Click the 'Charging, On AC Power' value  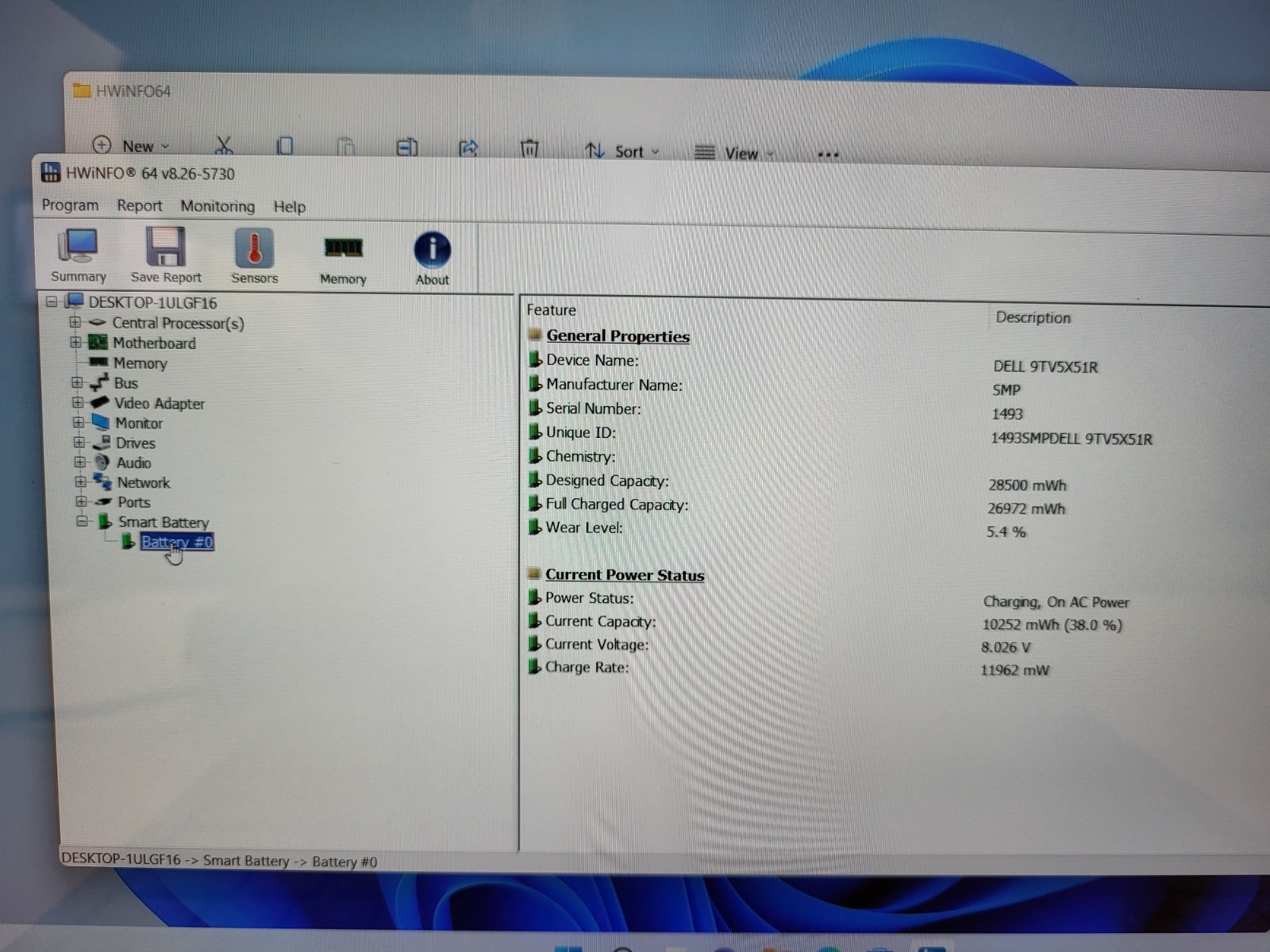coord(1056,601)
